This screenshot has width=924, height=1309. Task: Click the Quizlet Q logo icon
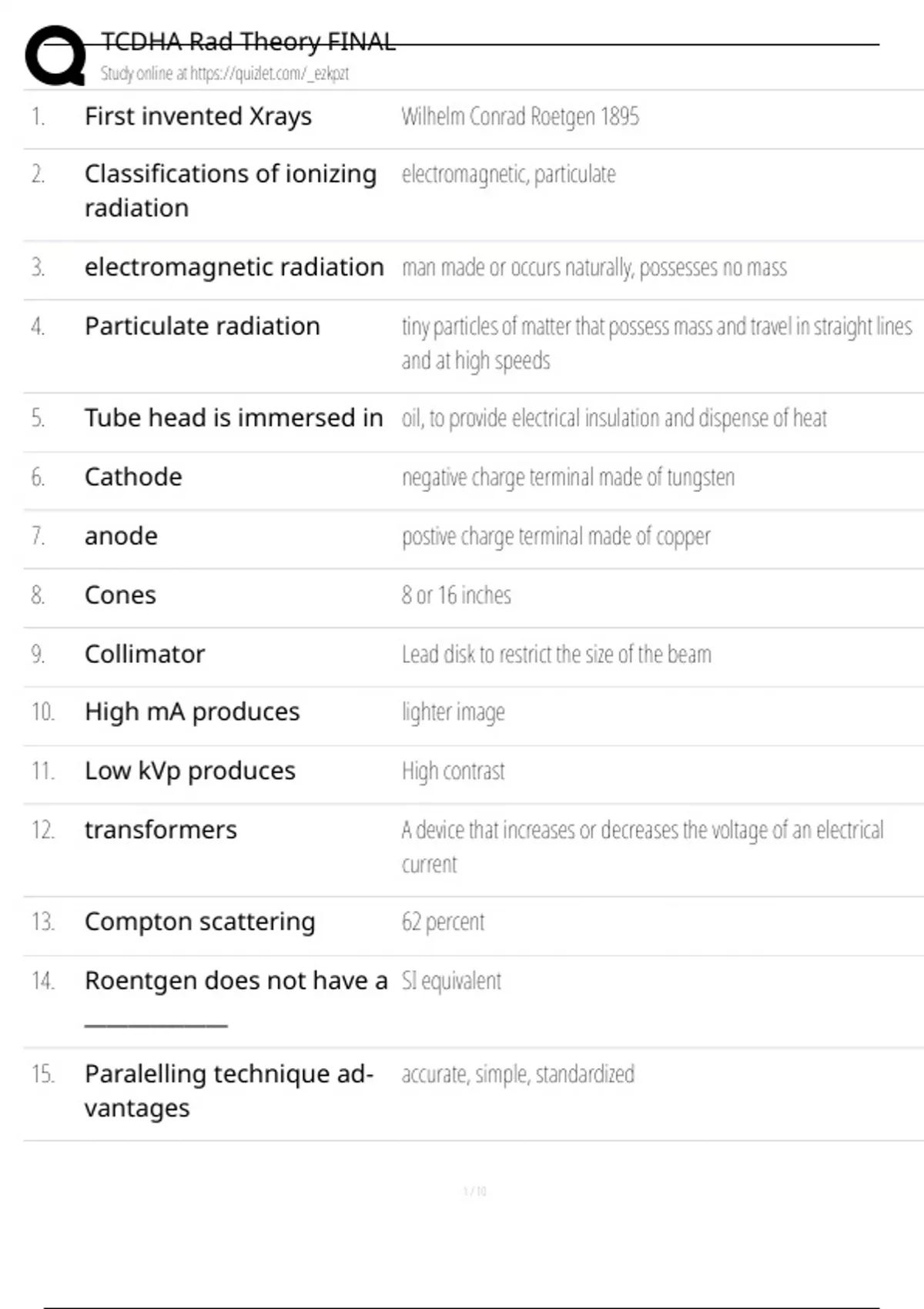[x=55, y=55]
